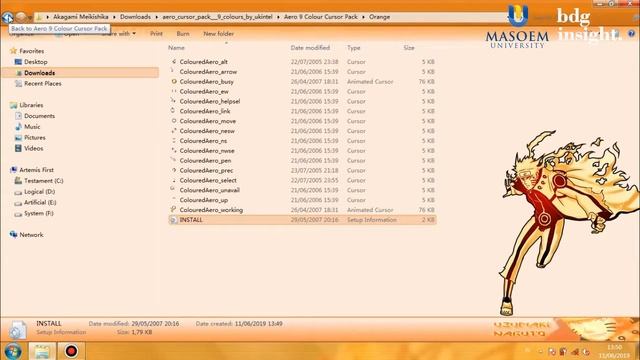
Task: Navigate to the aero_cursor_pack__9_colours_by_ukintel breadcrumb
Action: pos(217,17)
